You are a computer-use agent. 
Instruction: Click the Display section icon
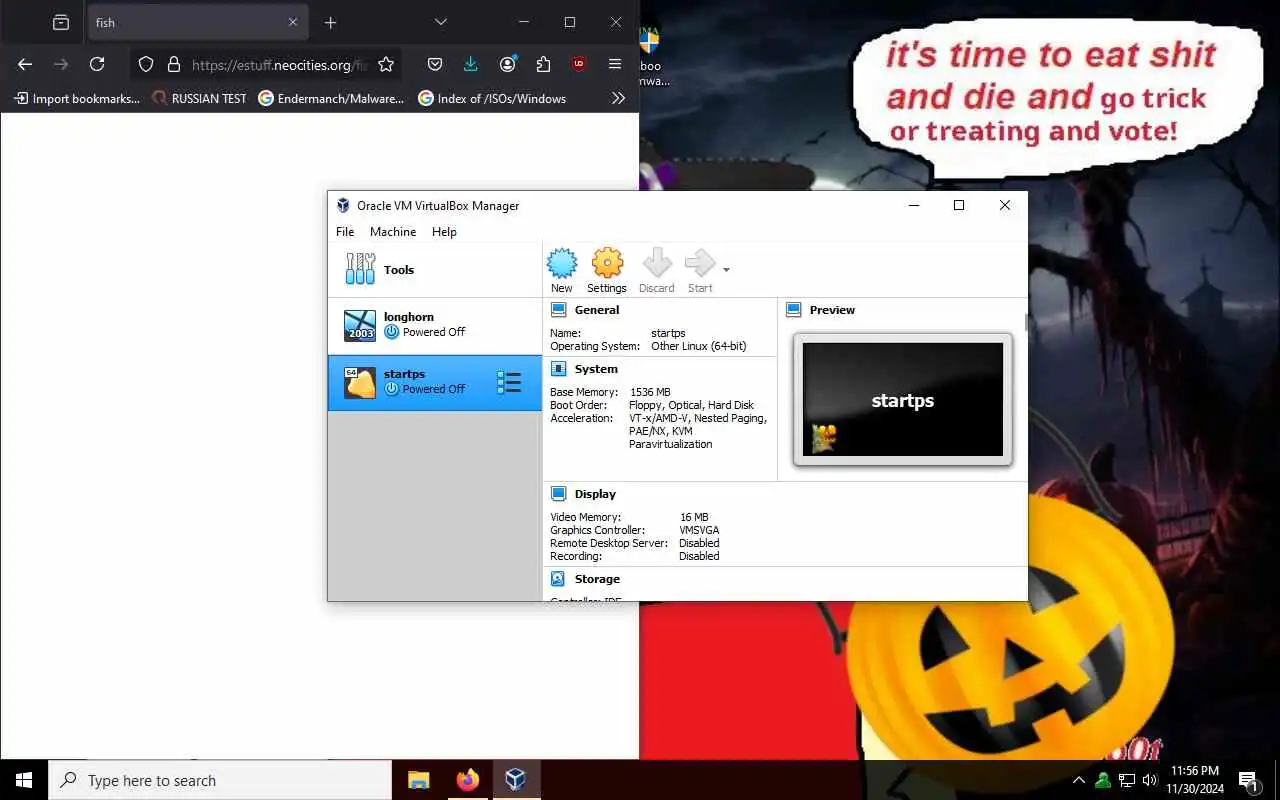(559, 494)
